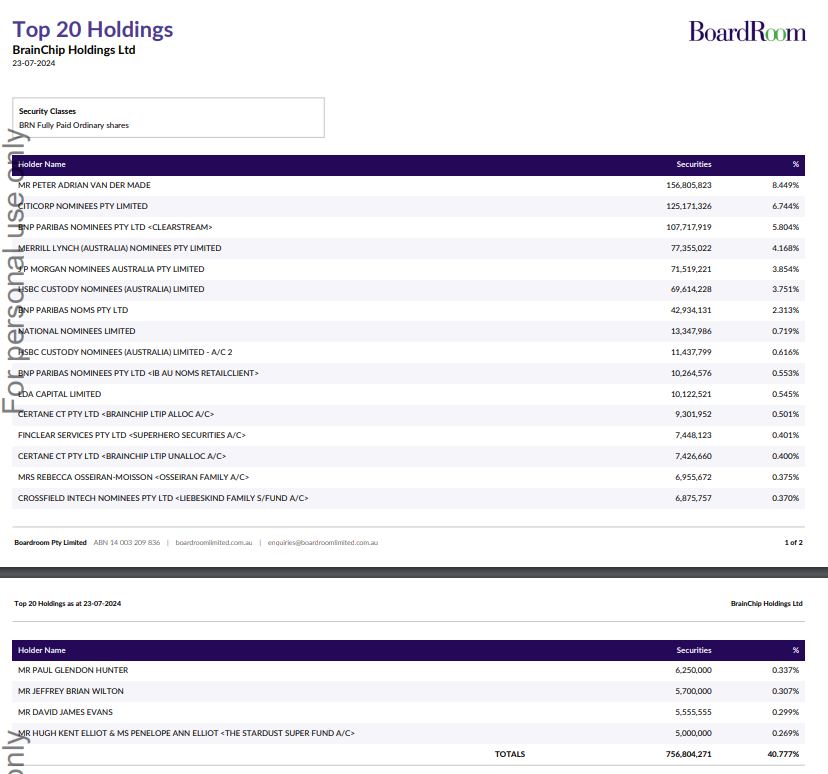Click MR PAUL GLENDON HUNTER holder name

coord(73,671)
